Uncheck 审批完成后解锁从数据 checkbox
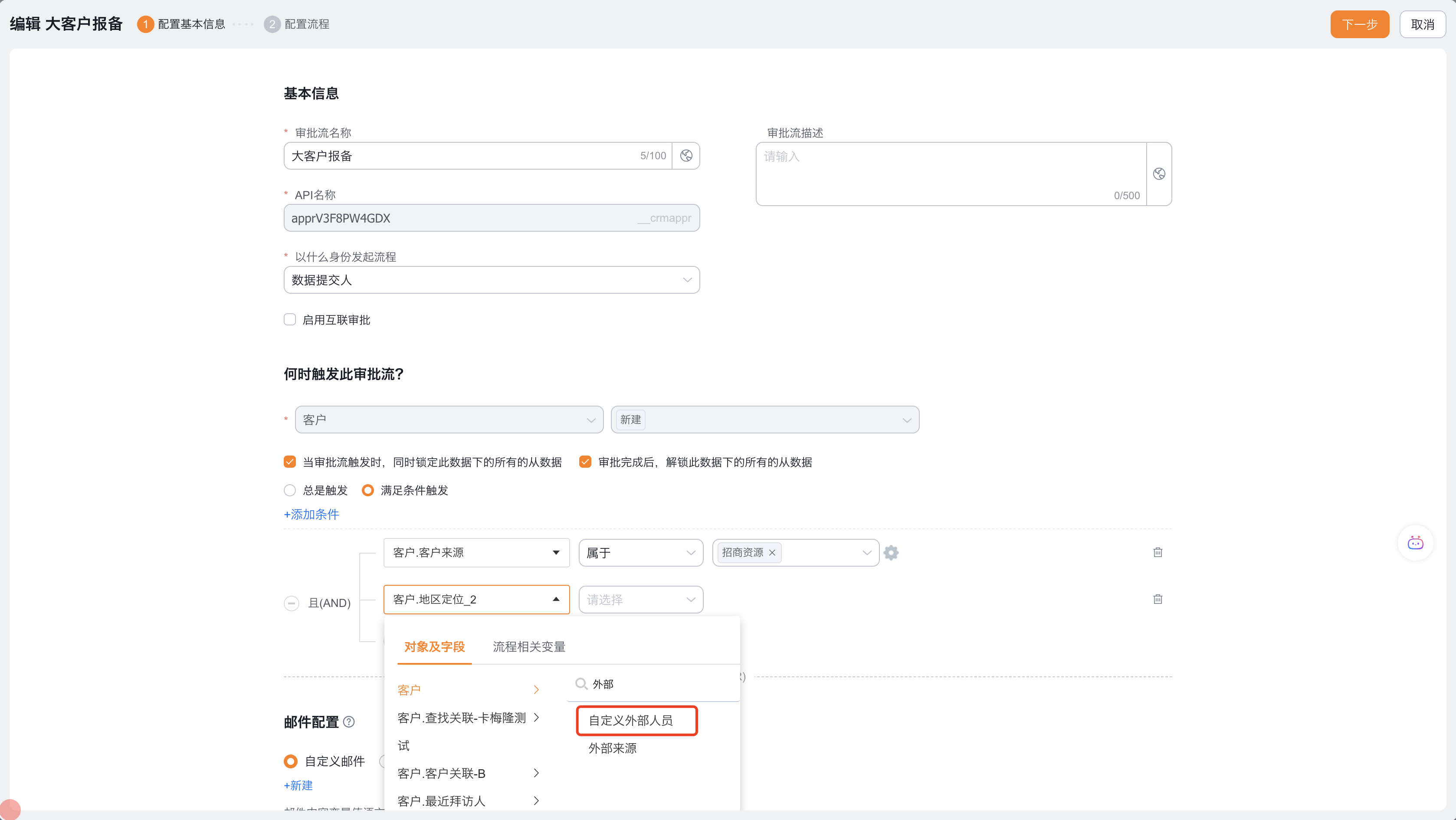 (585, 462)
